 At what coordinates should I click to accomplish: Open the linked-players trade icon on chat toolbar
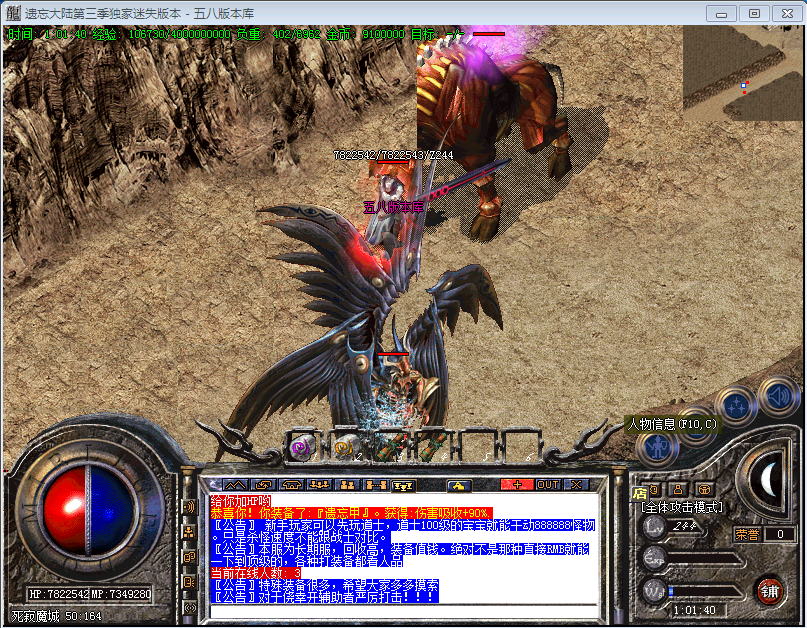pos(375,485)
